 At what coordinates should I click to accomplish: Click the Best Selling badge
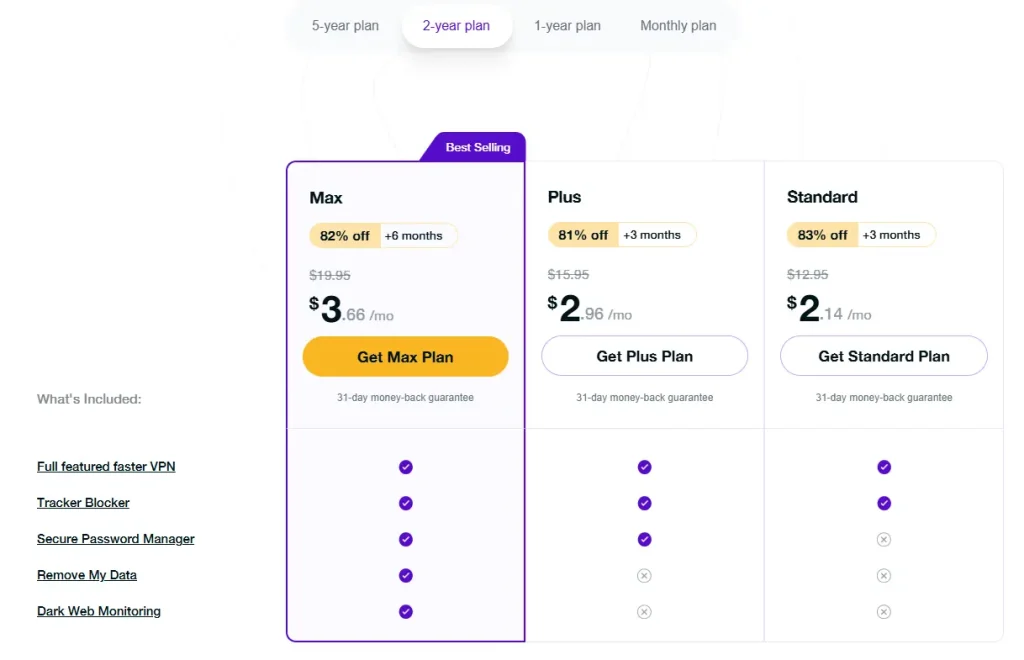477,148
